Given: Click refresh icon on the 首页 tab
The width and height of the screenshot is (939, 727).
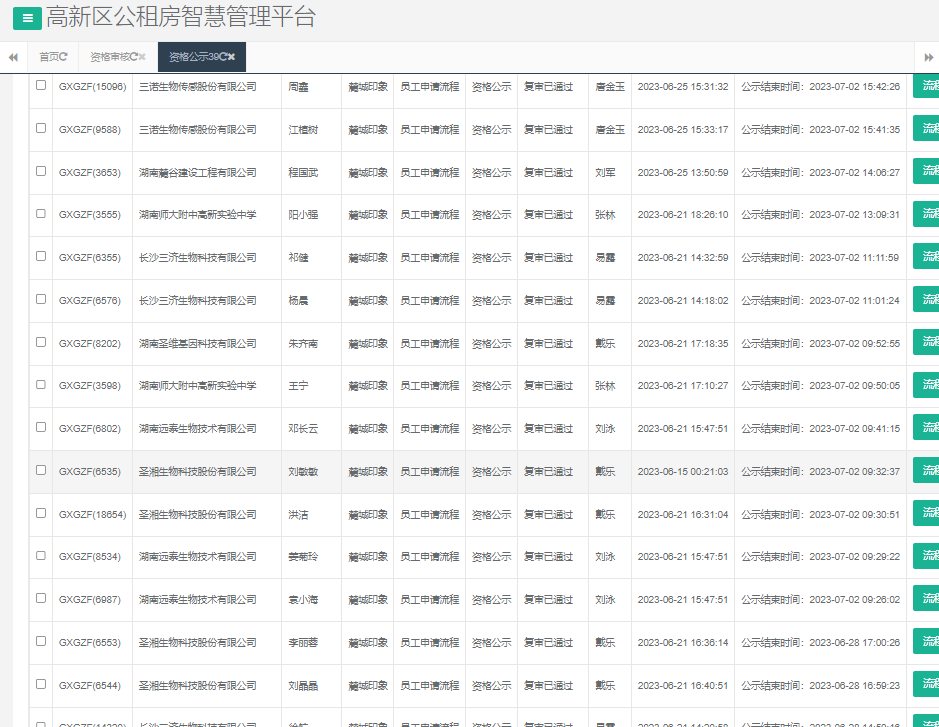Looking at the screenshot, I should click(64, 57).
